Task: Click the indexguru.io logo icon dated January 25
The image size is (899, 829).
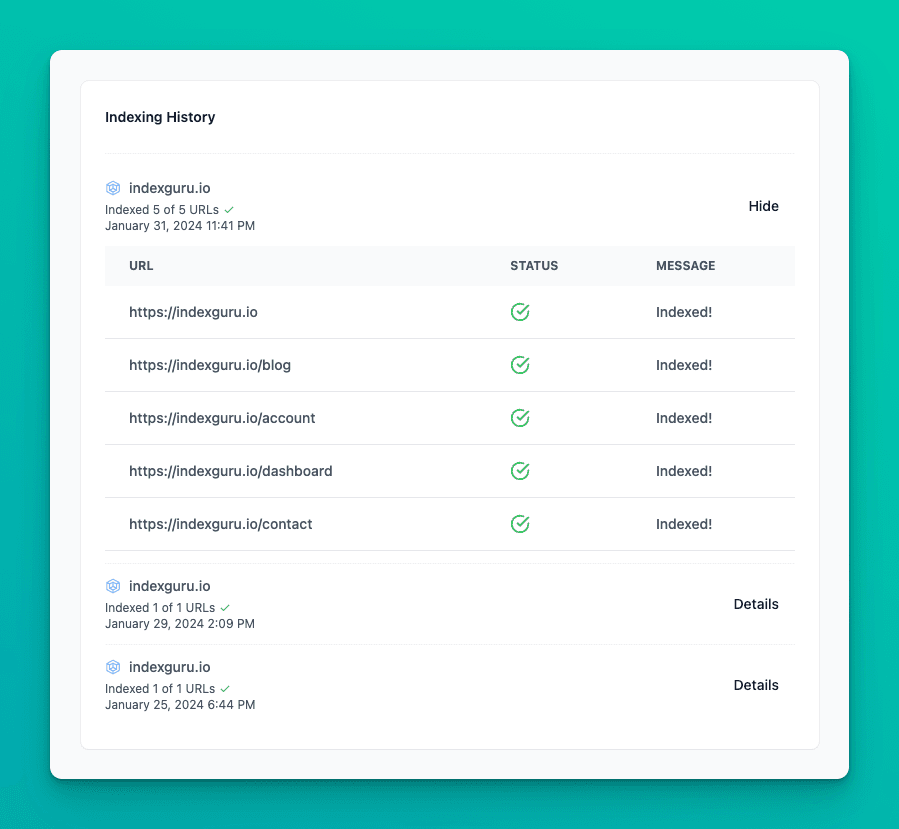Action: (113, 667)
